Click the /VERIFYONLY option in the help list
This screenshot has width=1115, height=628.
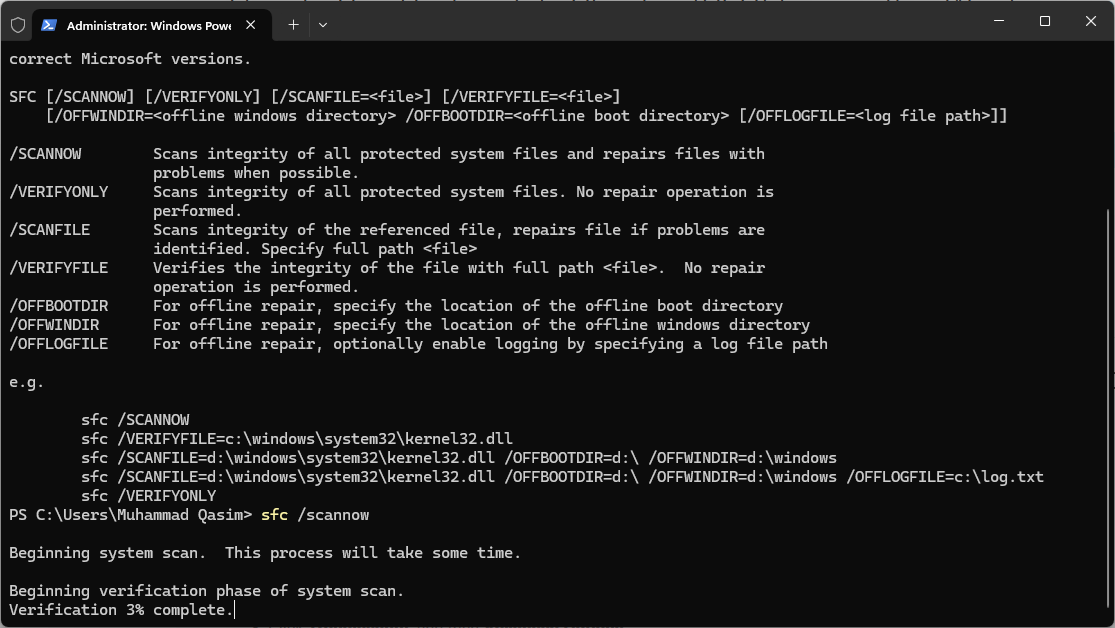(x=58, y=192)
